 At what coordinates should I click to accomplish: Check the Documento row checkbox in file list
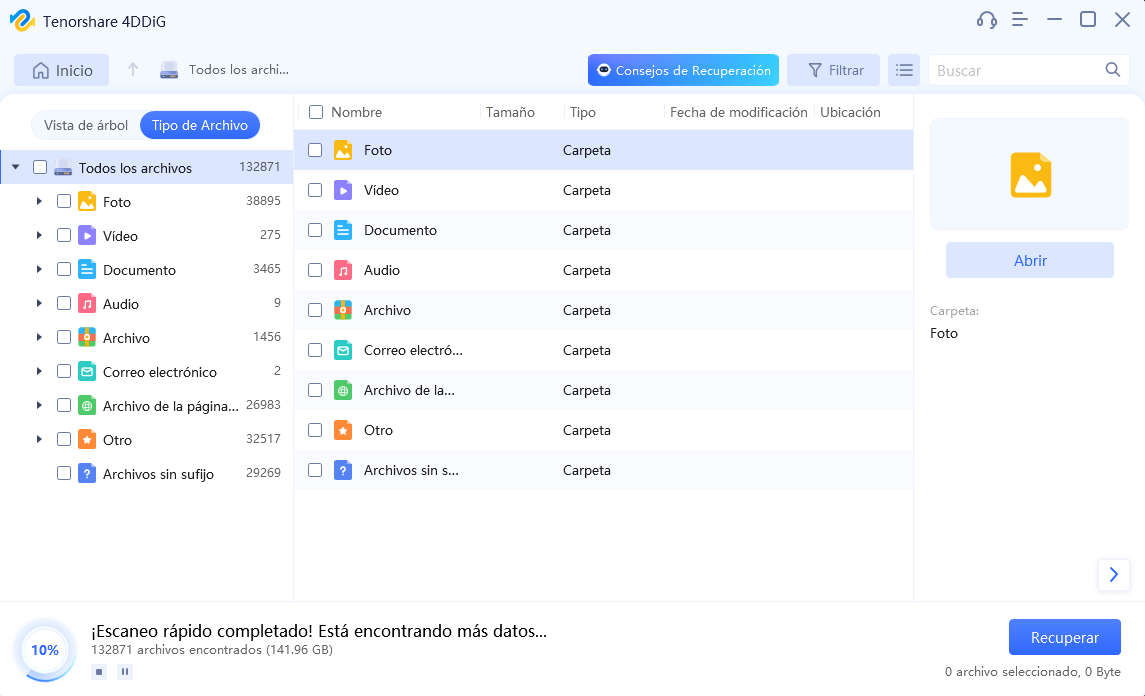[x=315, y=230]
